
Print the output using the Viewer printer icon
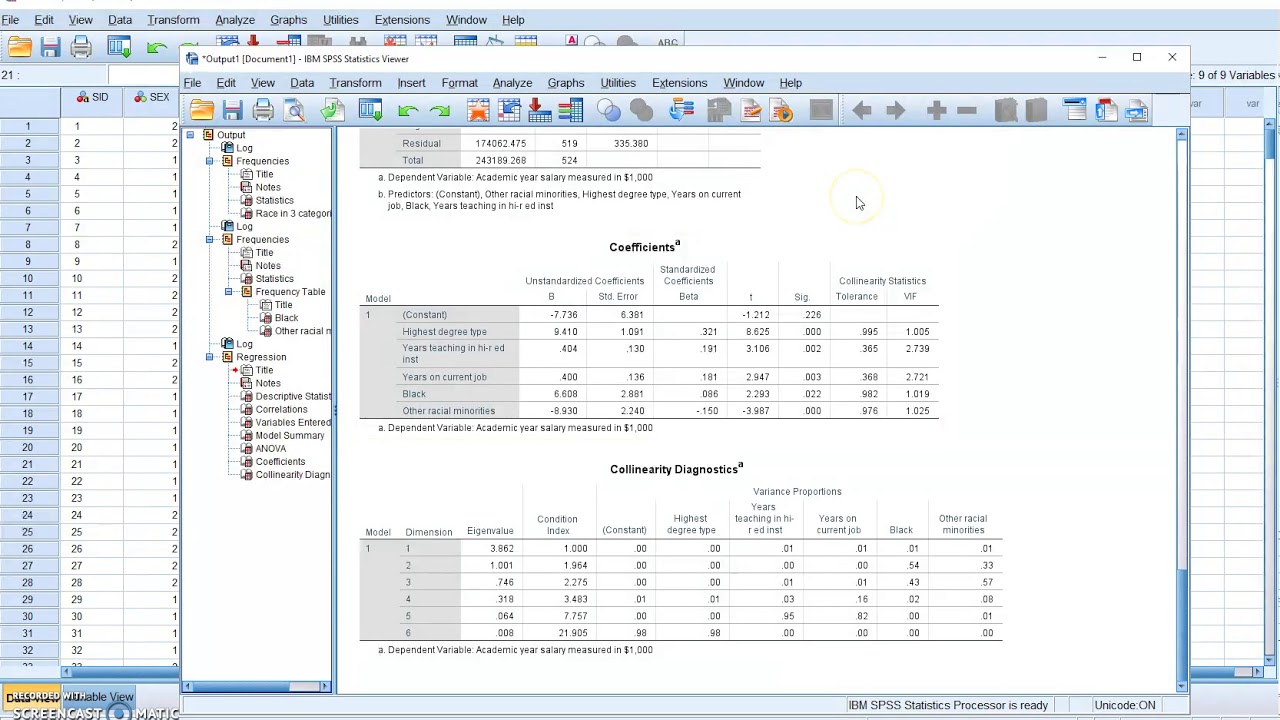pyautogui.click(x=263, y=111)
